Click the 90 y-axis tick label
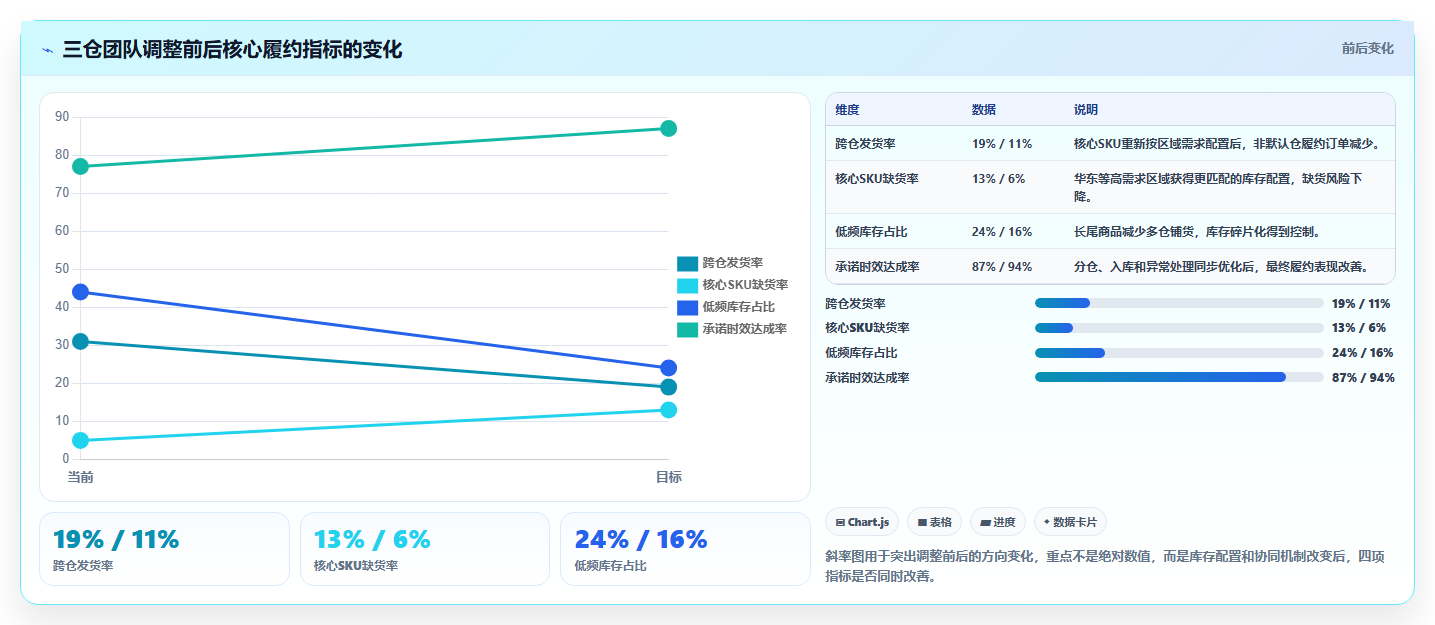Viewport: 1435px width, 625px height. (62, 117)
